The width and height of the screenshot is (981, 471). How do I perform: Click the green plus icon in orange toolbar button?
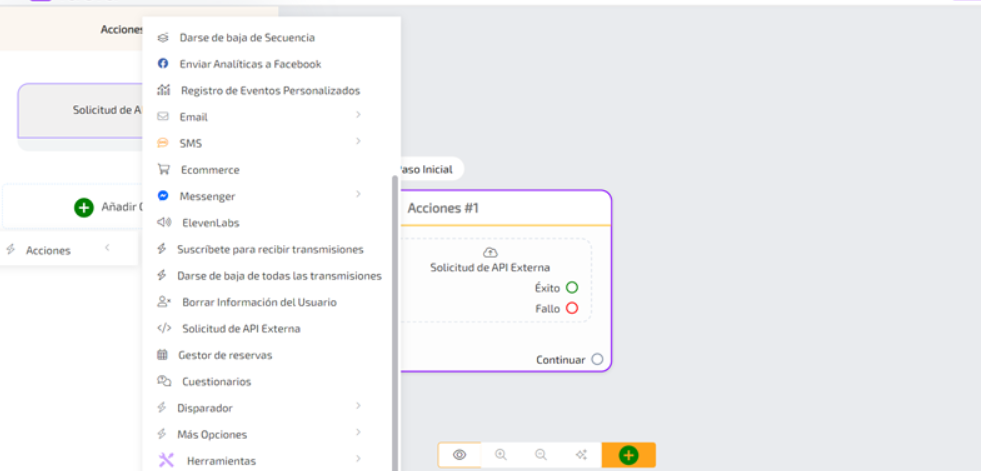click(x=628, y=455)
